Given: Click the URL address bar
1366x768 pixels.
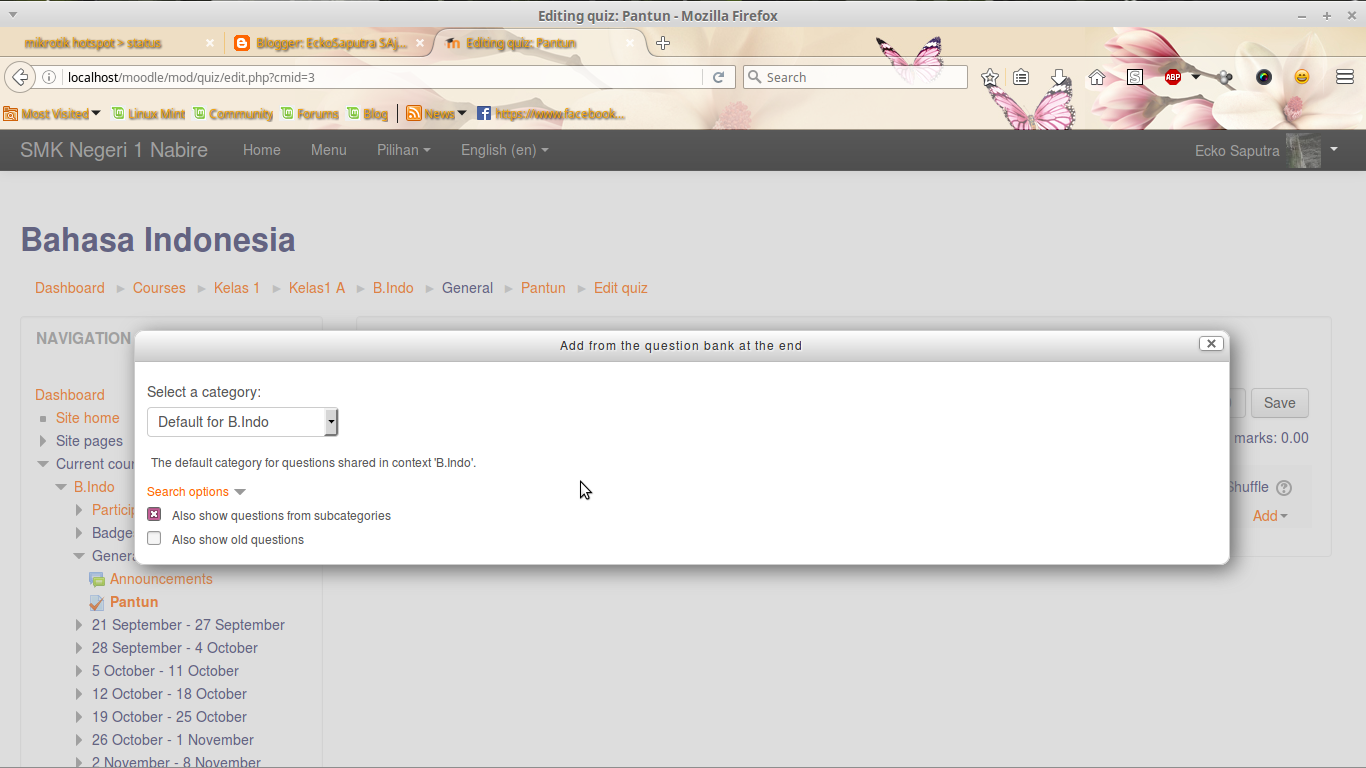Looking at the screenshot, I should pos(383,77).
